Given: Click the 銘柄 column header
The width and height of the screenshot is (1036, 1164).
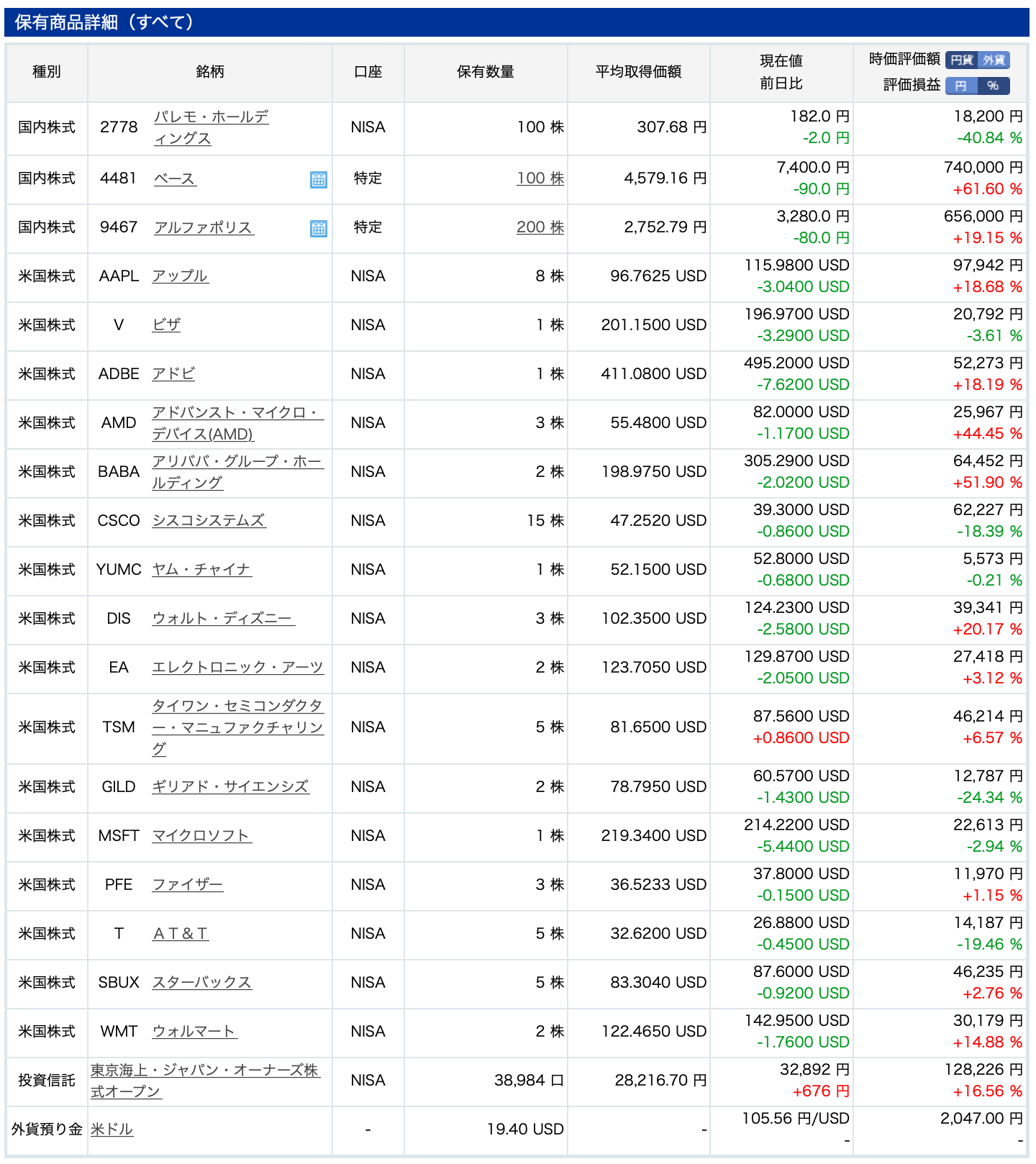Looking at the screenshot, I should point(210,72).
